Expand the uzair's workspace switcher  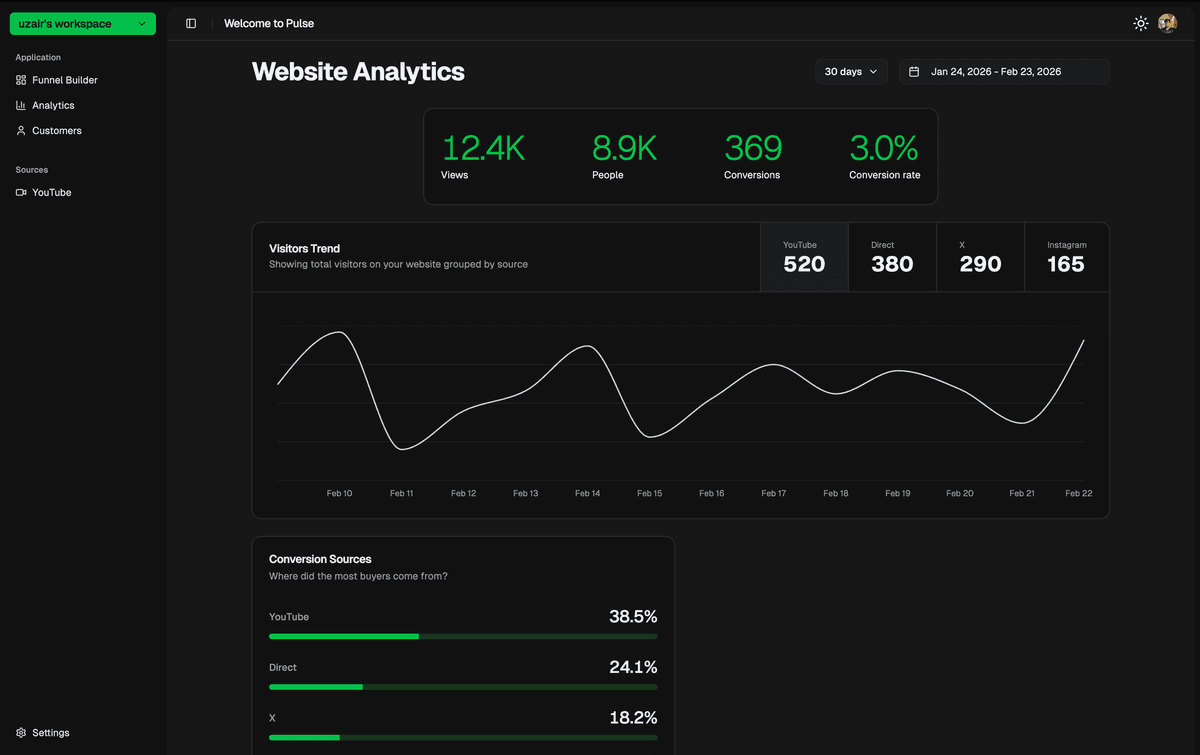[83, 24]
